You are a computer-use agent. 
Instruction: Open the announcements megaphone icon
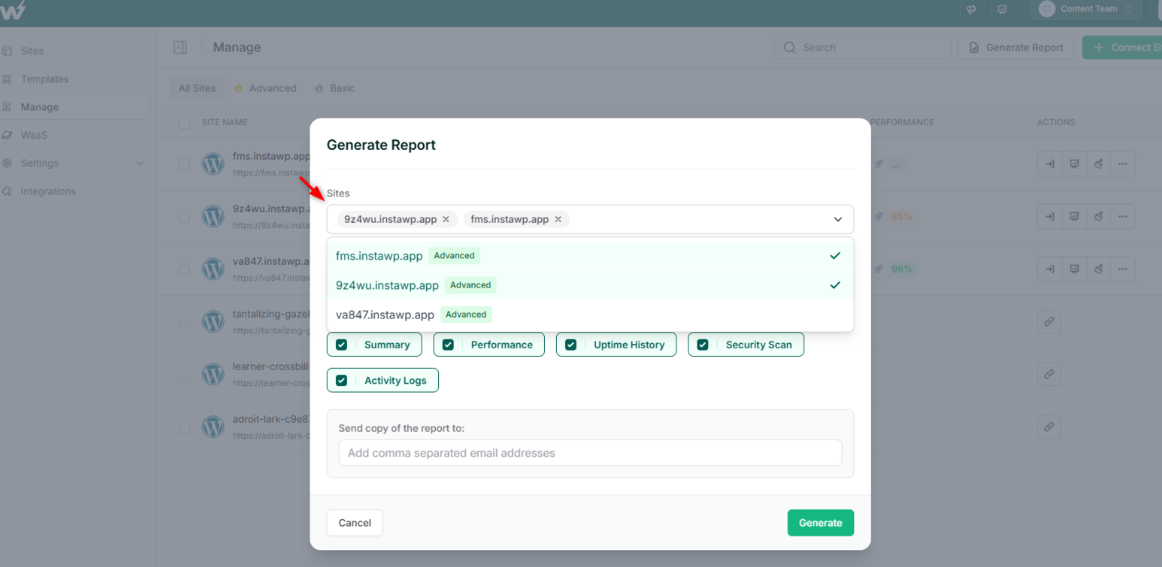(x=971, y=10)
